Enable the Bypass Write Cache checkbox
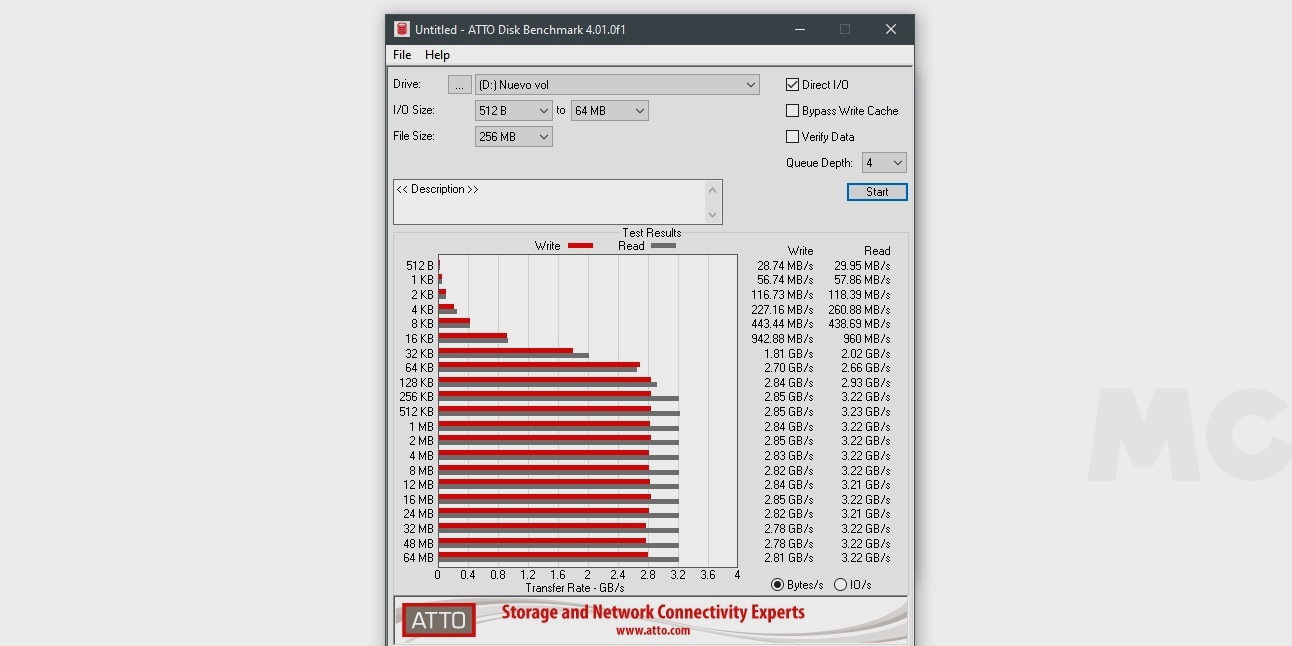The width and height of the screenshot is (1292, 646). [793, 111]
